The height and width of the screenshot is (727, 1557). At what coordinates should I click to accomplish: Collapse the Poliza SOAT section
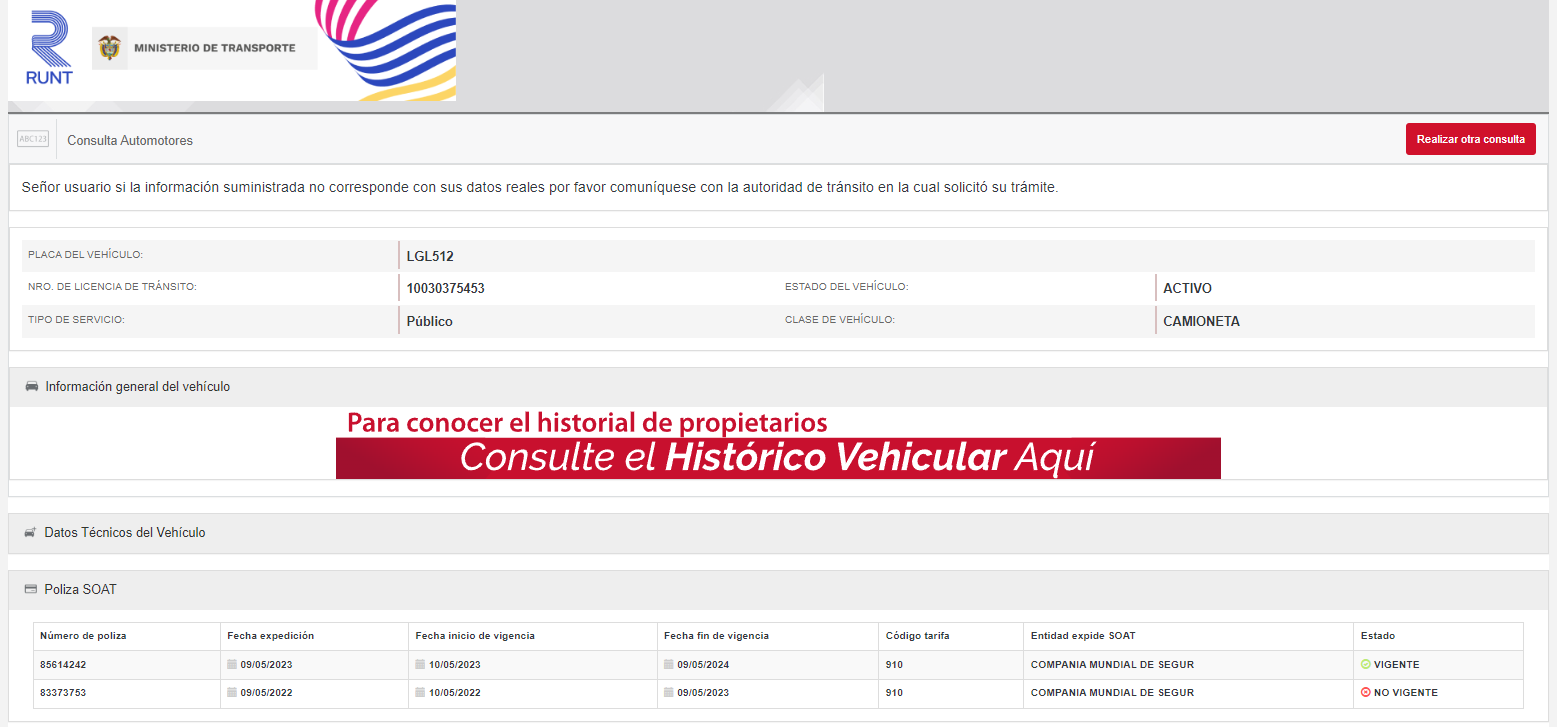80,589
